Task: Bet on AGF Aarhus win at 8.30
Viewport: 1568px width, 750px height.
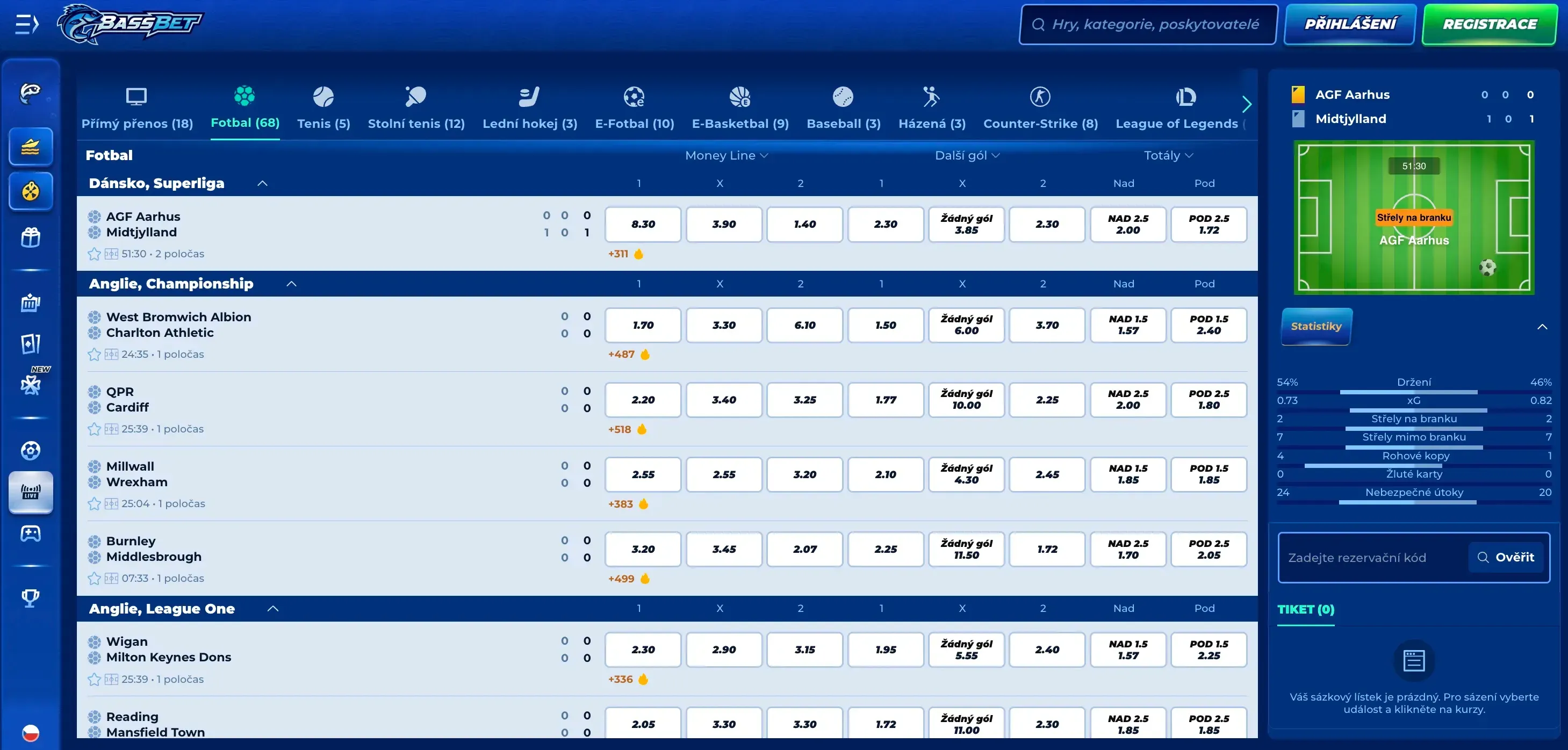Action: coord(643,225)
